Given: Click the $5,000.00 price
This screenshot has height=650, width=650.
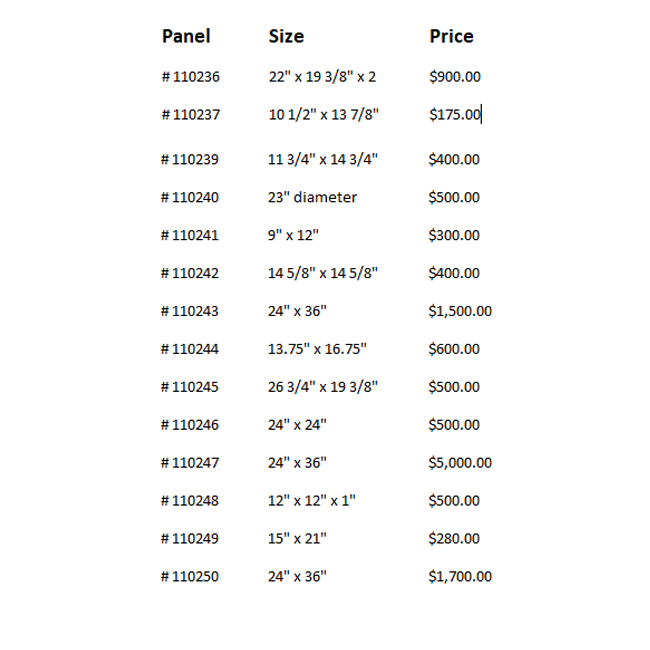Looking at the screenshot, I should click(x=459, y=463).
